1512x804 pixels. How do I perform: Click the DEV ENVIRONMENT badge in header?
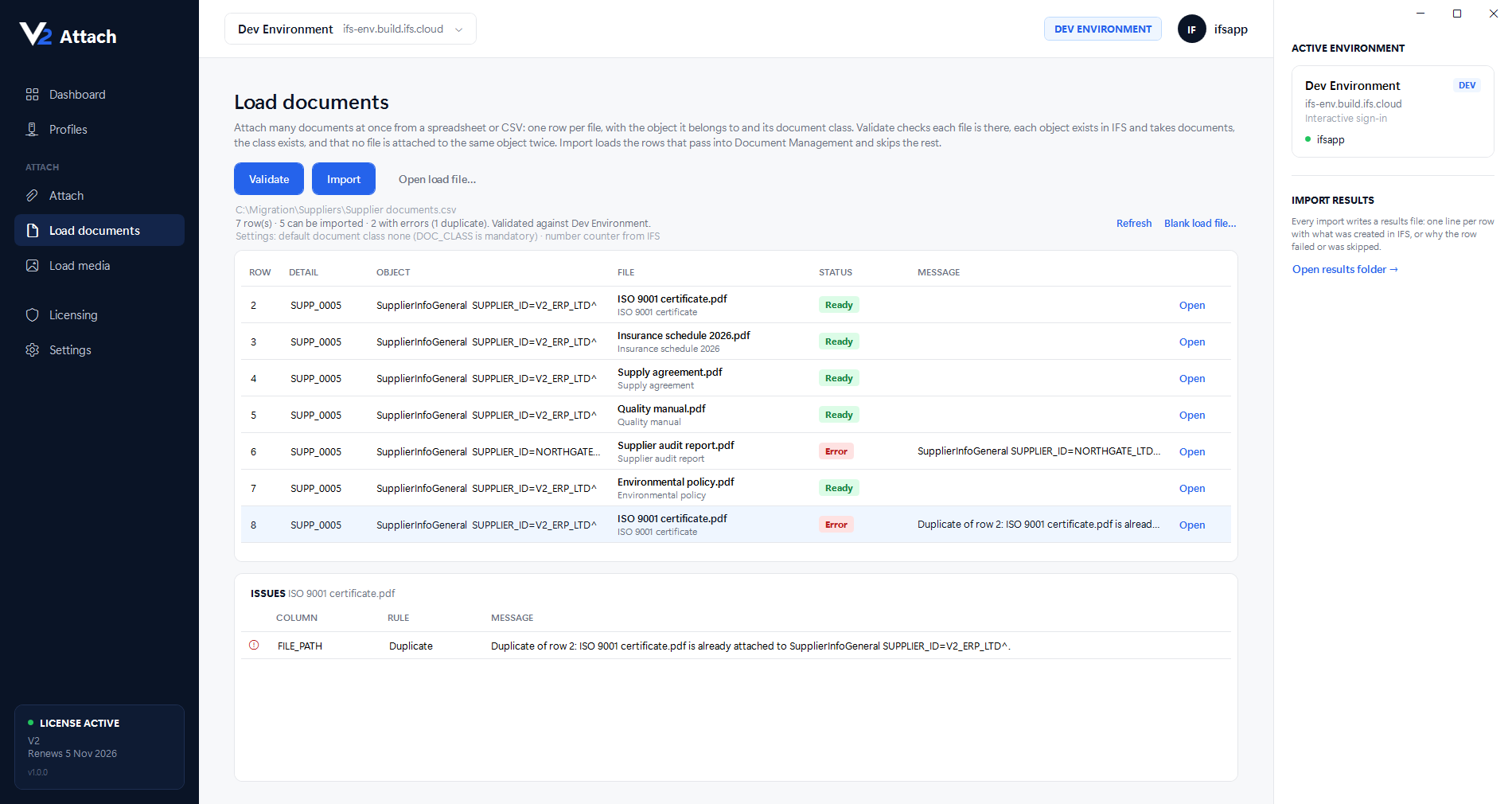pyautogui.click(x=1103, y=29)
